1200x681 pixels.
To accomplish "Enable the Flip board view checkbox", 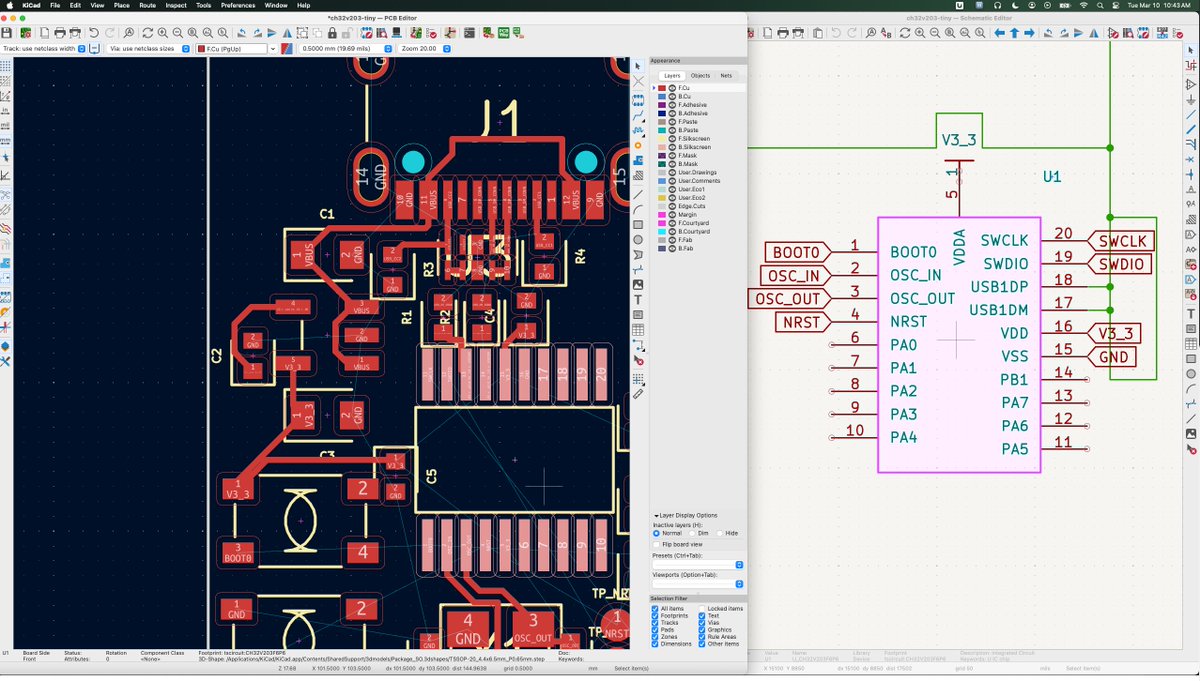I will [657, 544].
